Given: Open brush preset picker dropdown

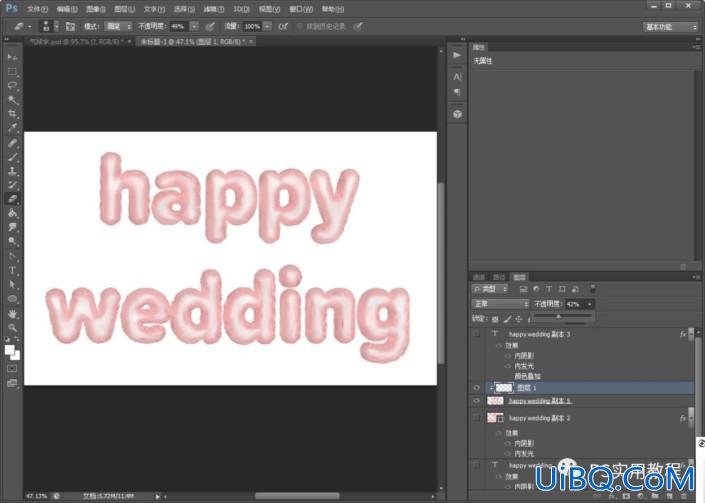Looking at the screenshot, I should click(57, 27).
